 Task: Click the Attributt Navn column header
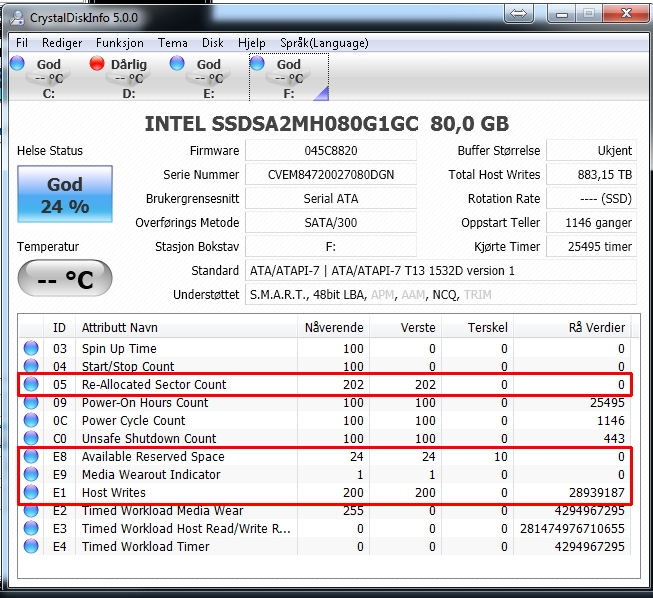(x=187, y=327)
